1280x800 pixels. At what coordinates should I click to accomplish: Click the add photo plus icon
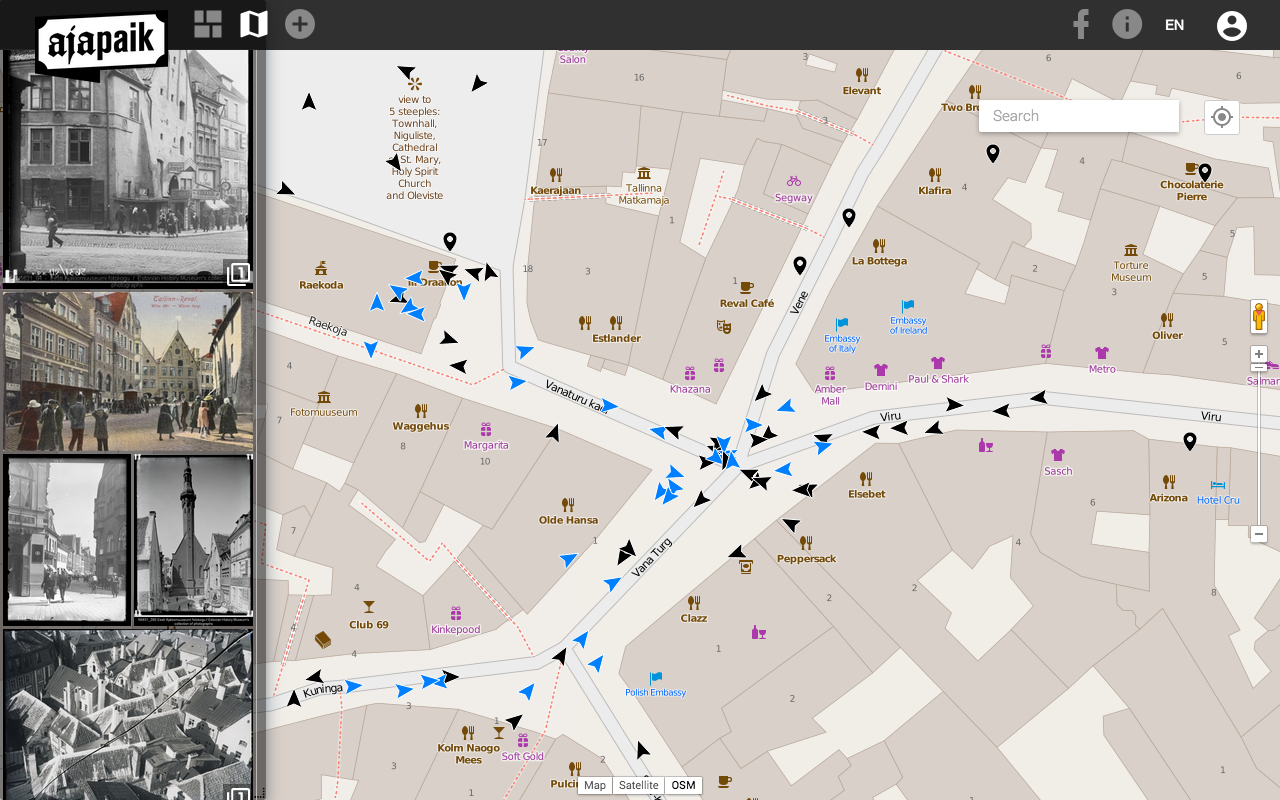pos(300,24)
